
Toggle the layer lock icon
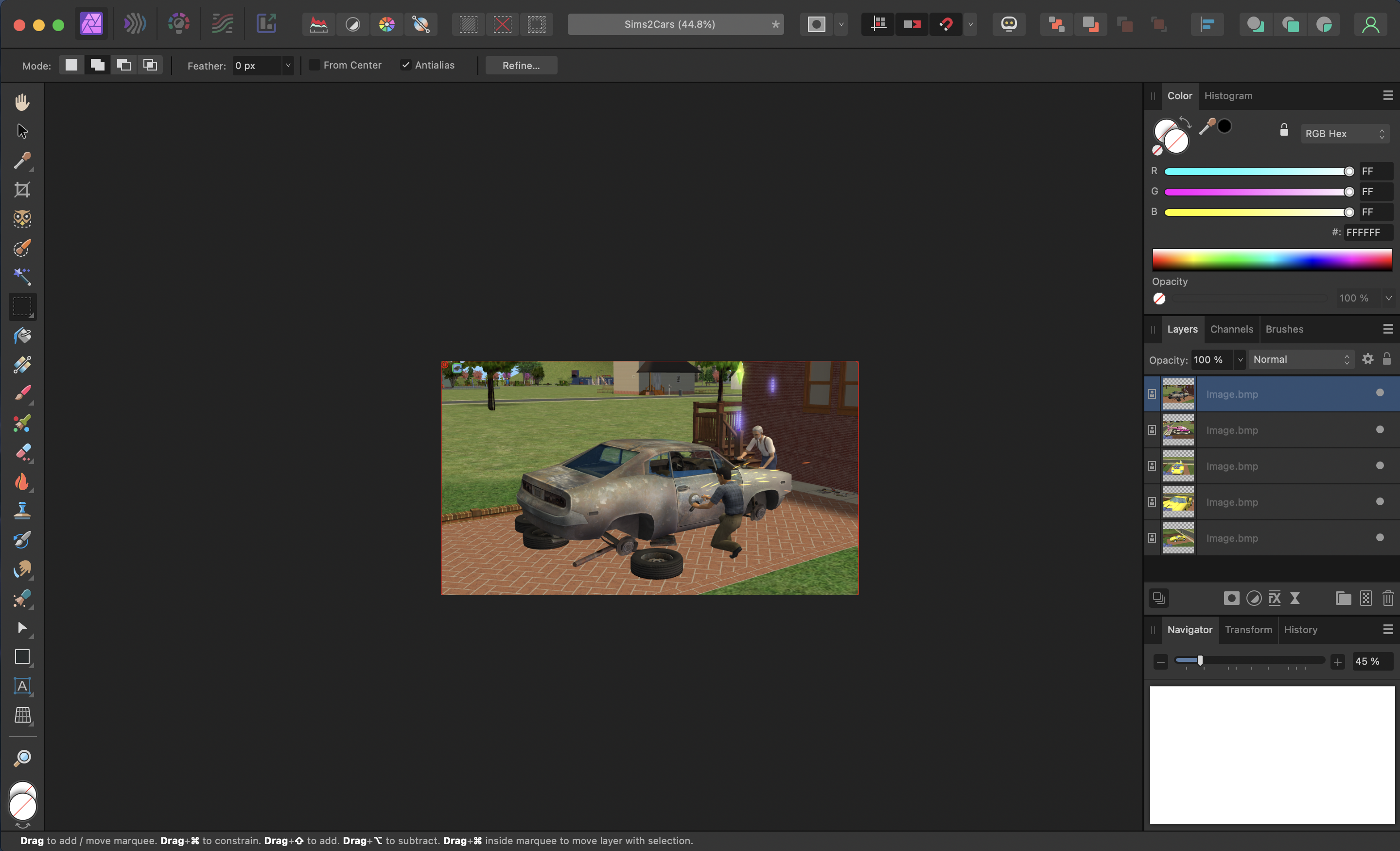[x=1387, y=359]
